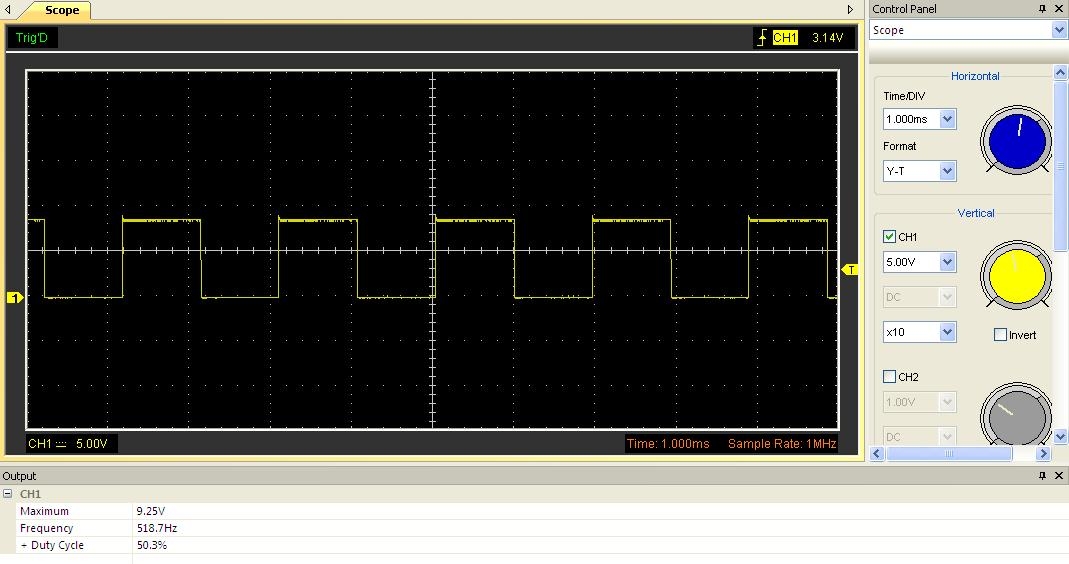This screenshot has height=564, width=1069.
Task: Click the yellow CH1 vertical knob
Action: (x=1017, y=275)
